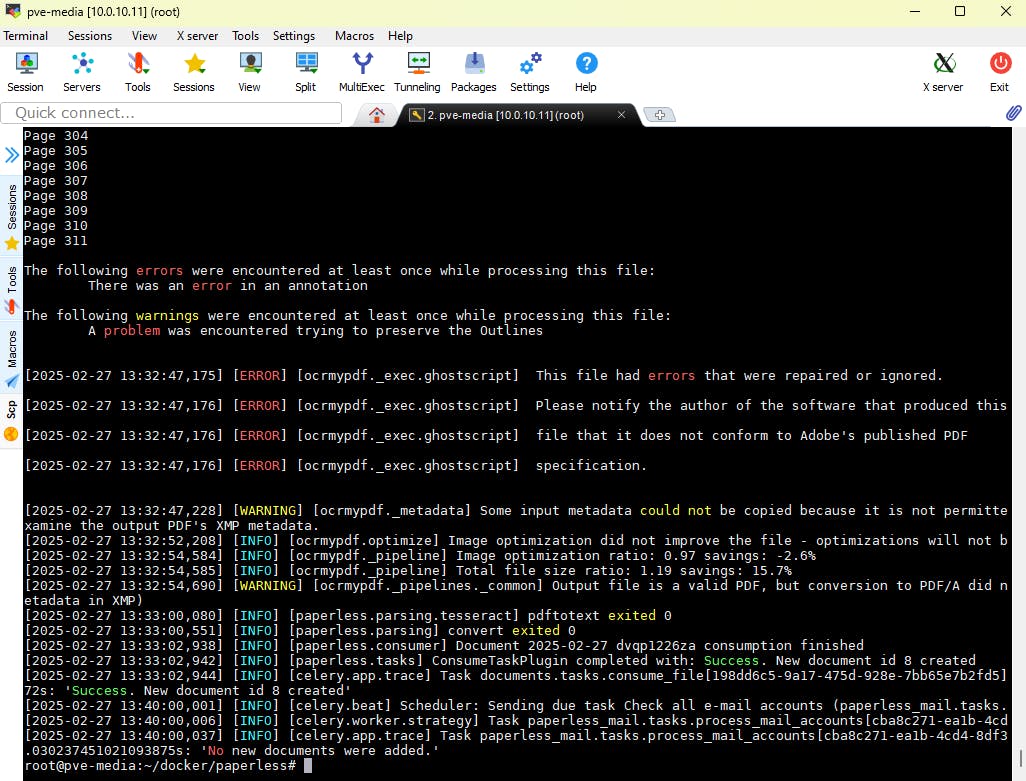Open the Packages toolbar icon

(474, 72)
